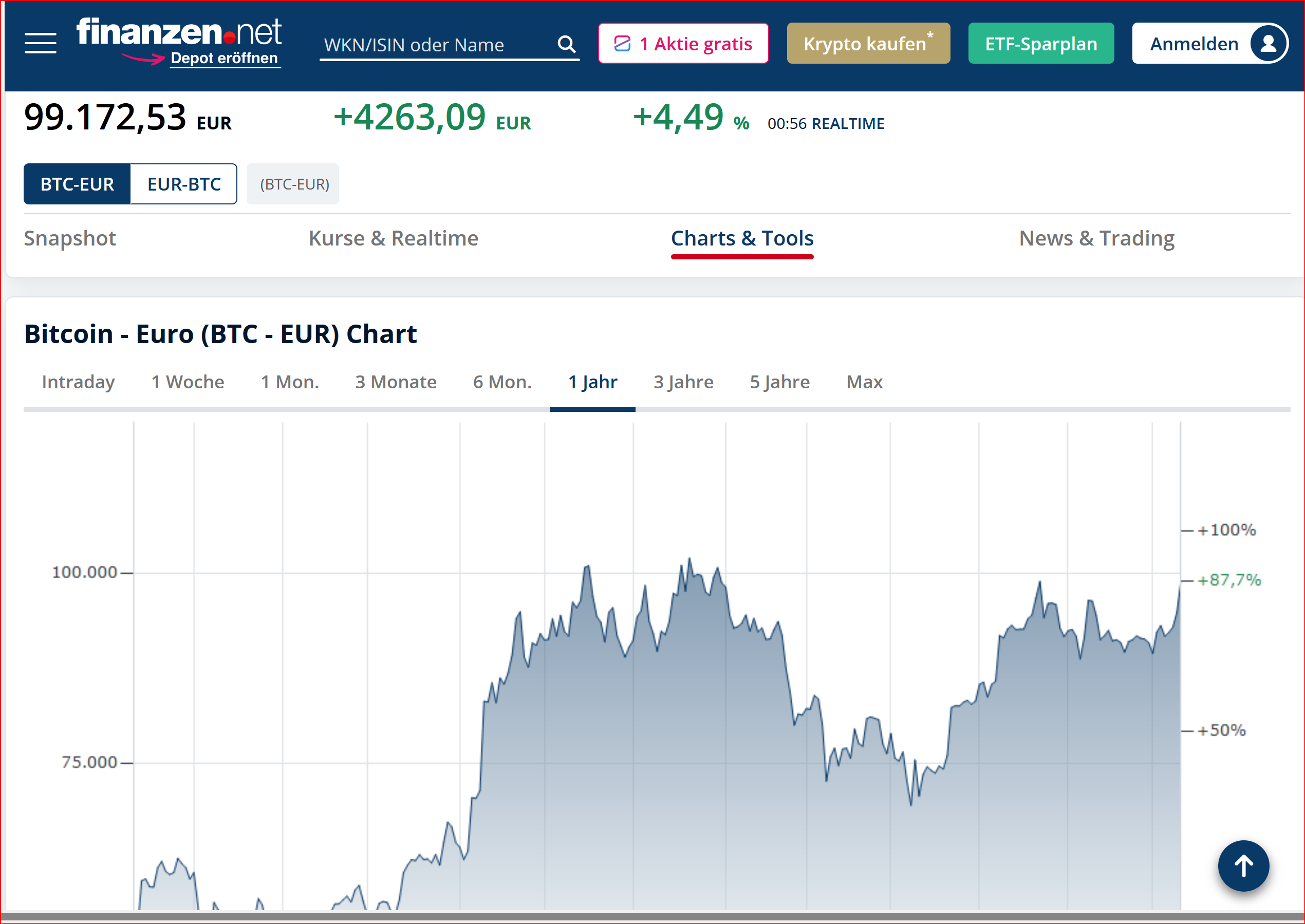Select the 1 Woche chart range
Screen dimensions: 1305x924
(188, 382)
